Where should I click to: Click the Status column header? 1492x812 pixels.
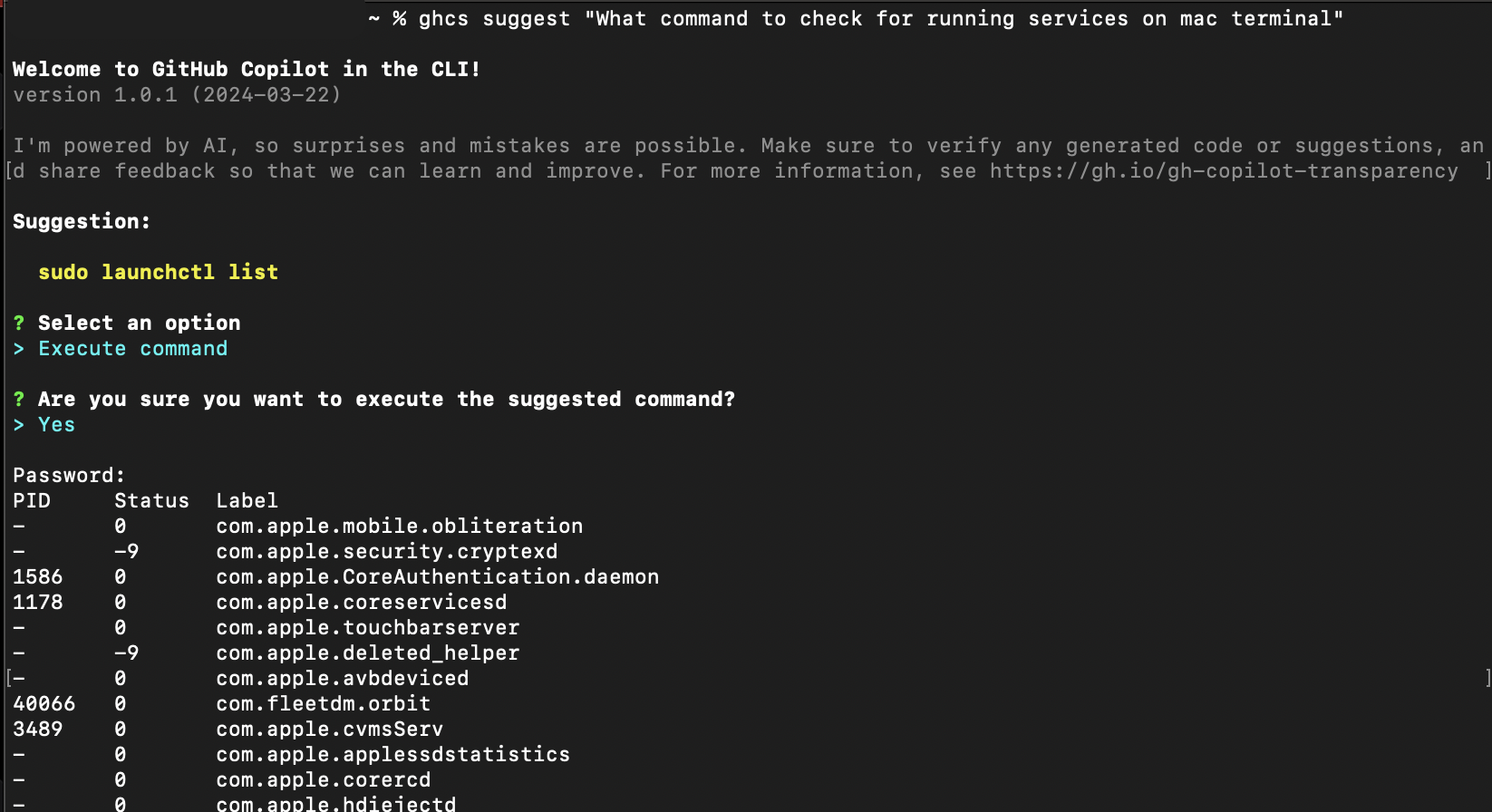[152, 501]
